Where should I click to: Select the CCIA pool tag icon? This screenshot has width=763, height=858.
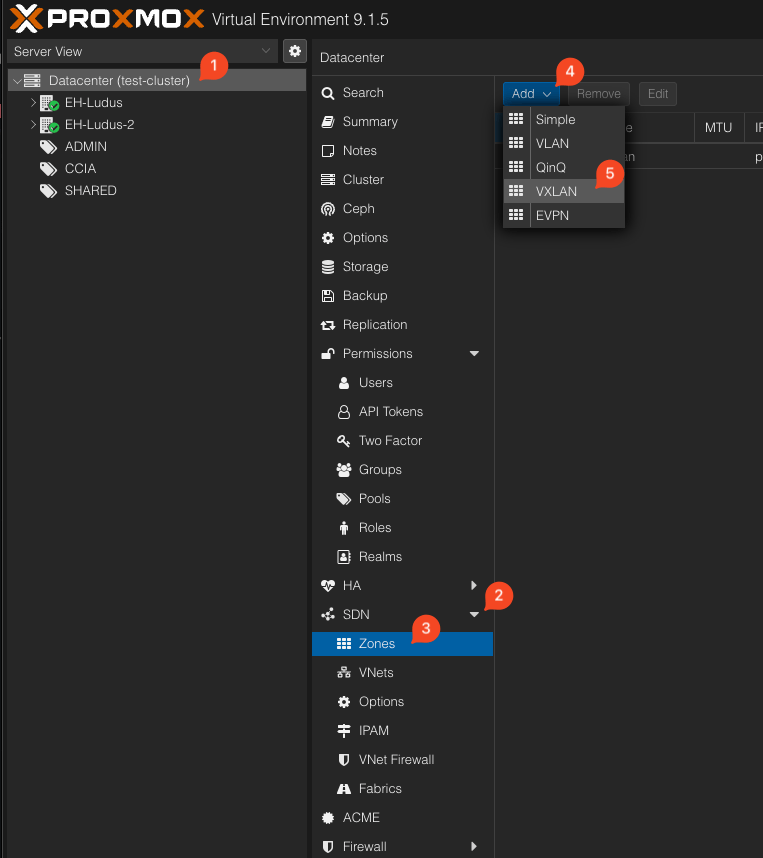click(x=48, y=169)
